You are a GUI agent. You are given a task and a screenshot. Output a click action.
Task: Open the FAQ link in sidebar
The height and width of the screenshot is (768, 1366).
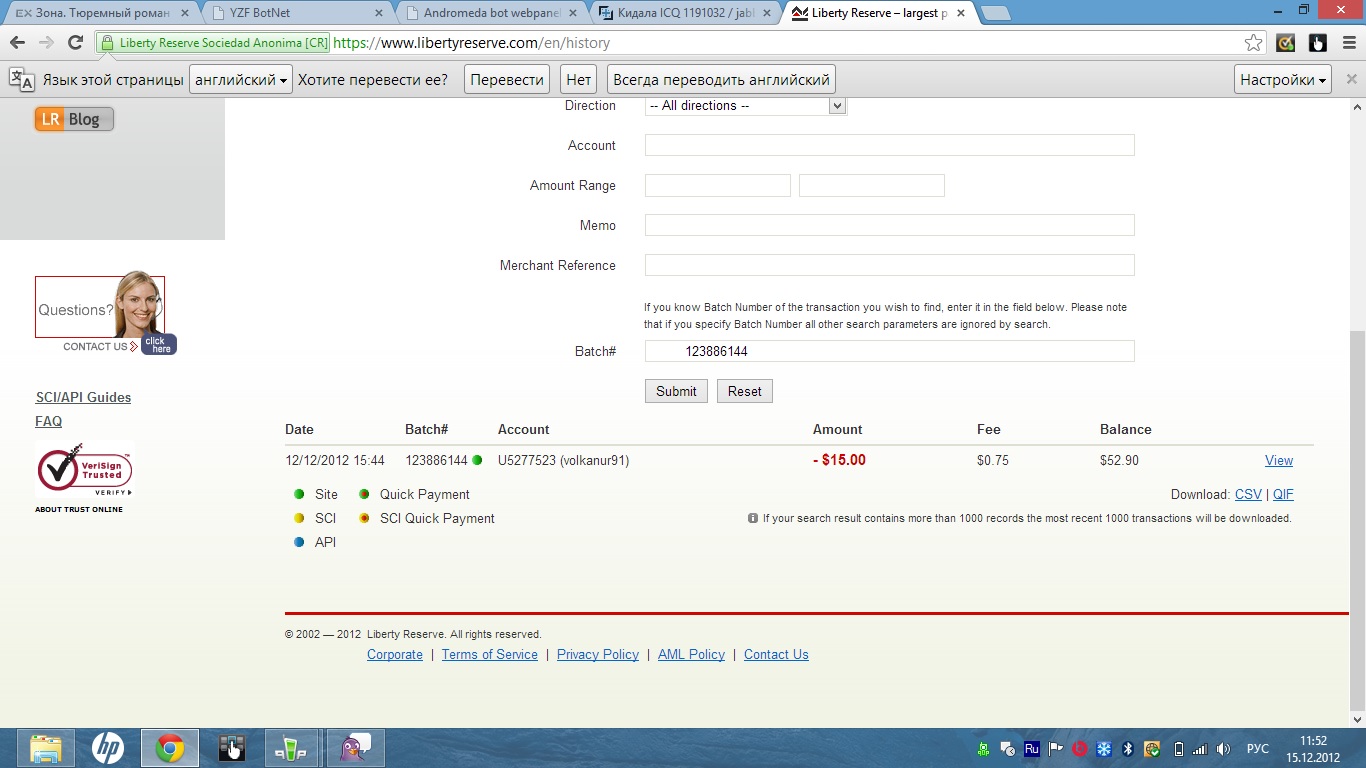(x=49, y=421)
